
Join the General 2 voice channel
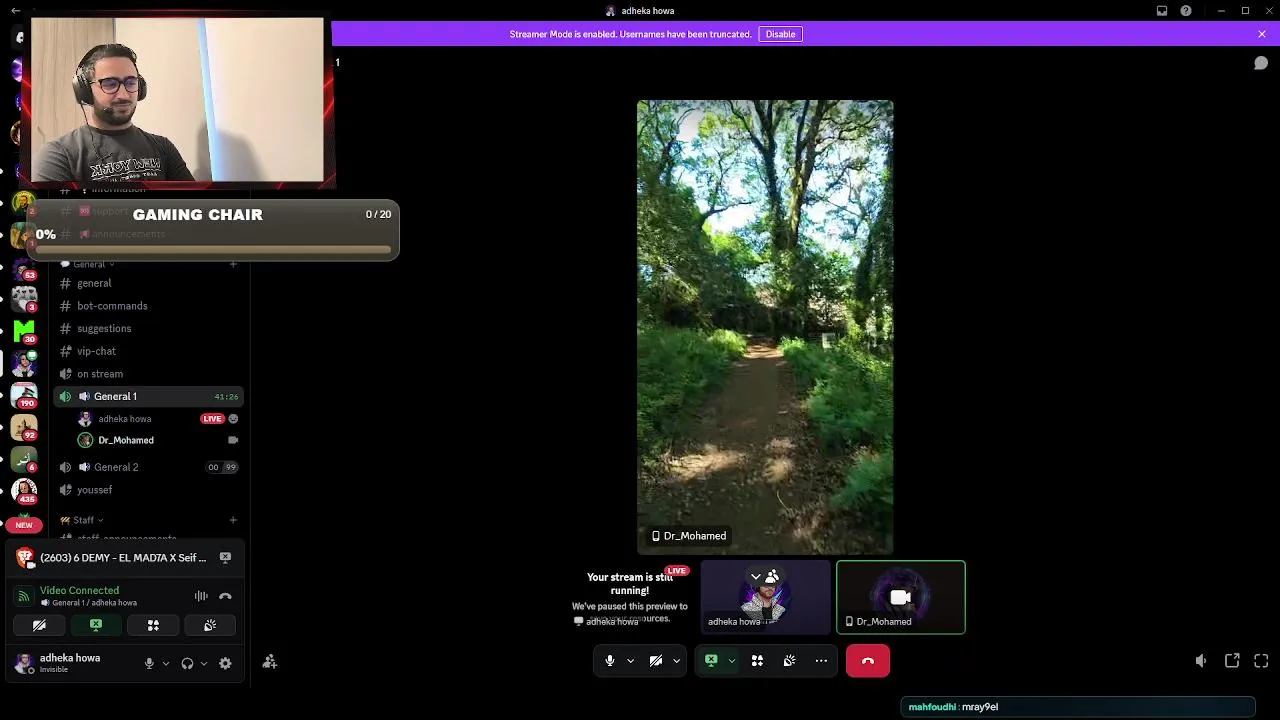(x=148, y=467)
